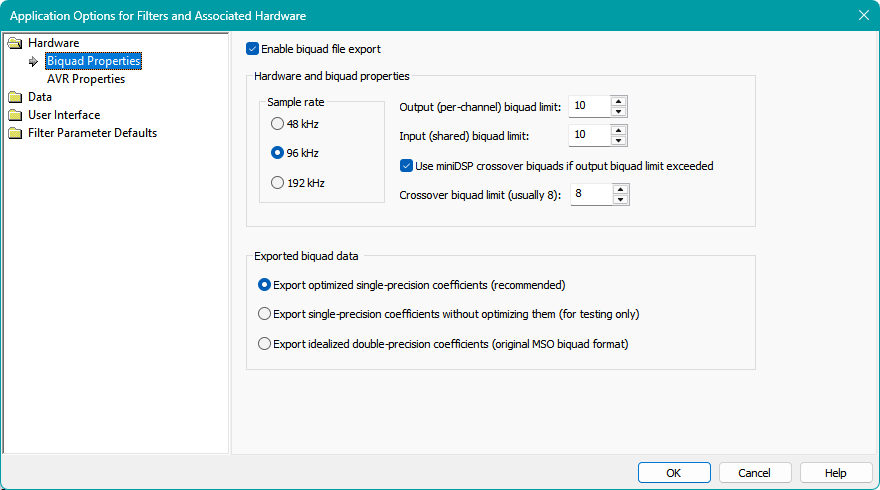This screenshot has width=880, height=490.
Task: Click the Filter Parameter Defaults folder icon
Action: click(x=15, y=133)
